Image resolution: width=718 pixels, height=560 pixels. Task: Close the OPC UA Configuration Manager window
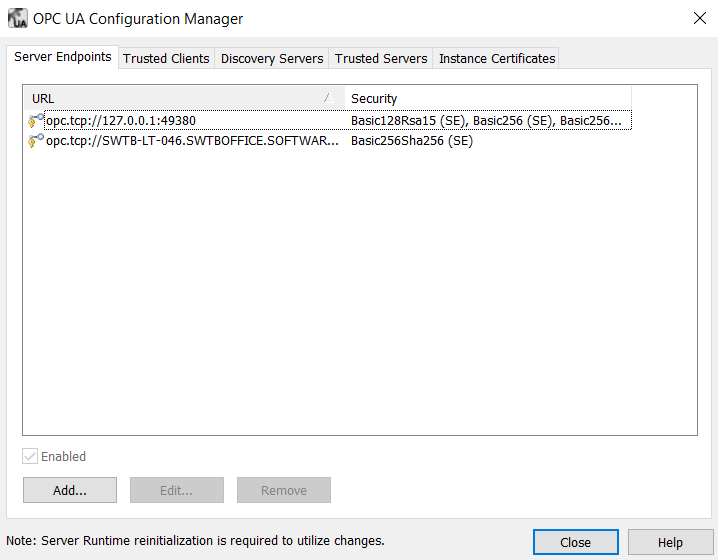point(699,18)
